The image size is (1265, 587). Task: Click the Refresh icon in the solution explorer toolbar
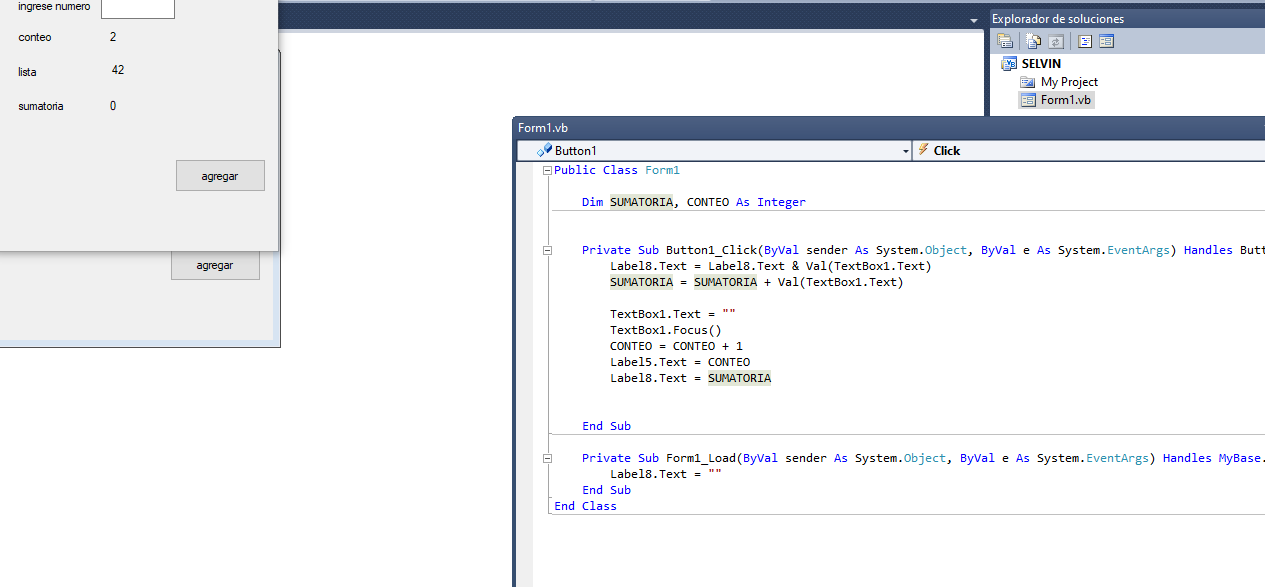click(x=1055, y=41)
